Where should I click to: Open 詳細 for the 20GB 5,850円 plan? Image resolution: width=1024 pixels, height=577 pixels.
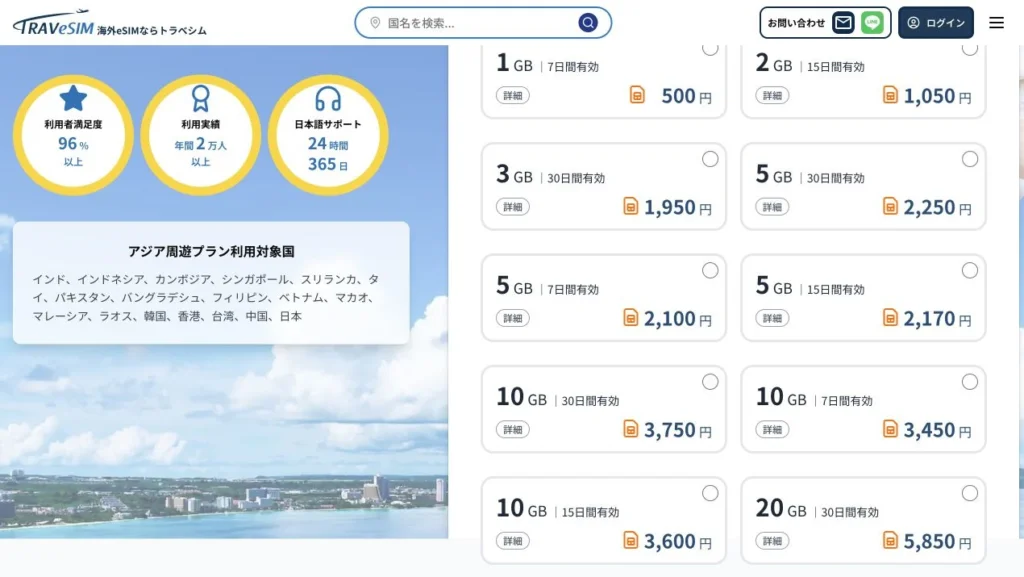coord(772,541)
